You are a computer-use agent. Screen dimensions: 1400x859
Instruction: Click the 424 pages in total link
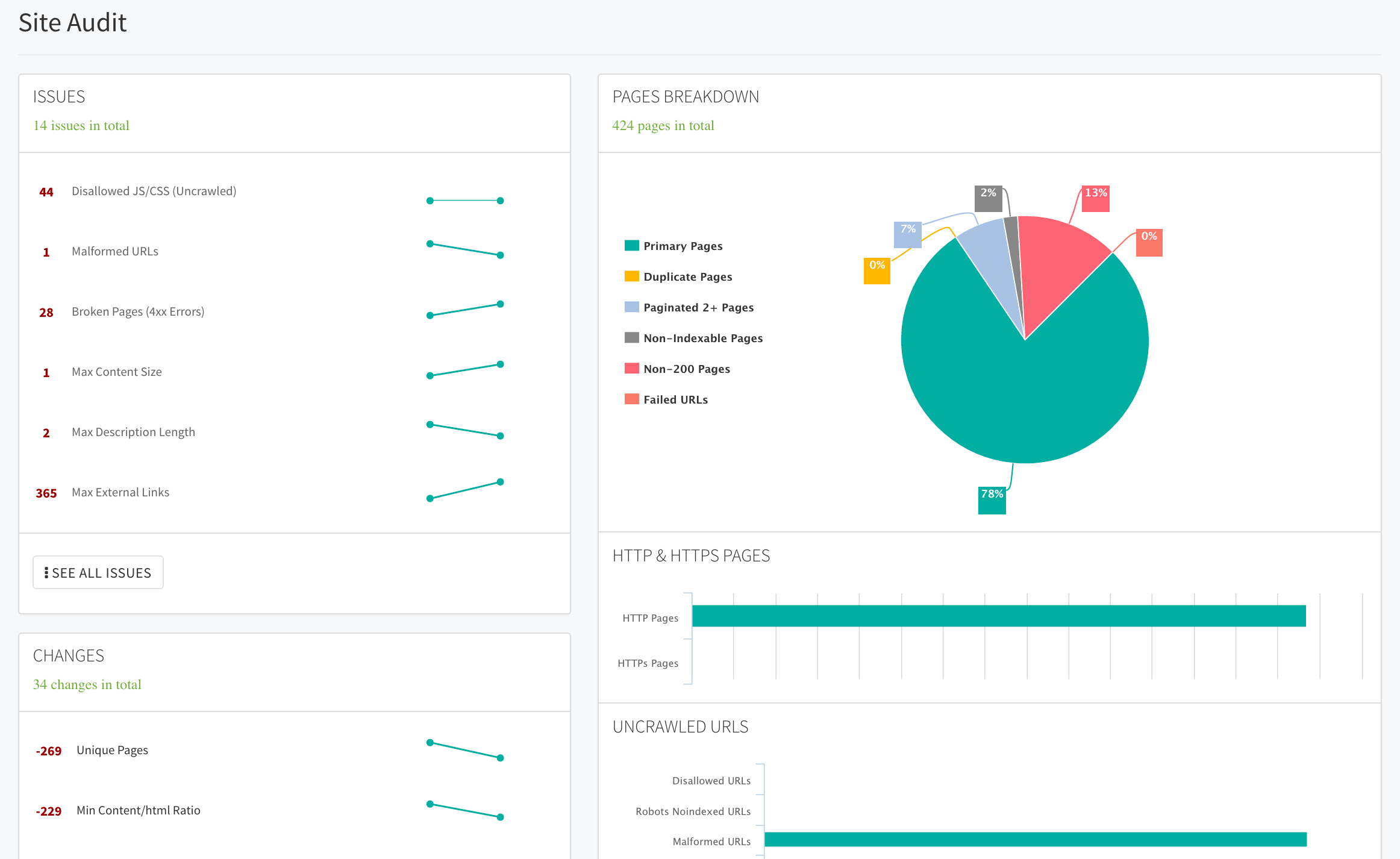tap(663, 125)
